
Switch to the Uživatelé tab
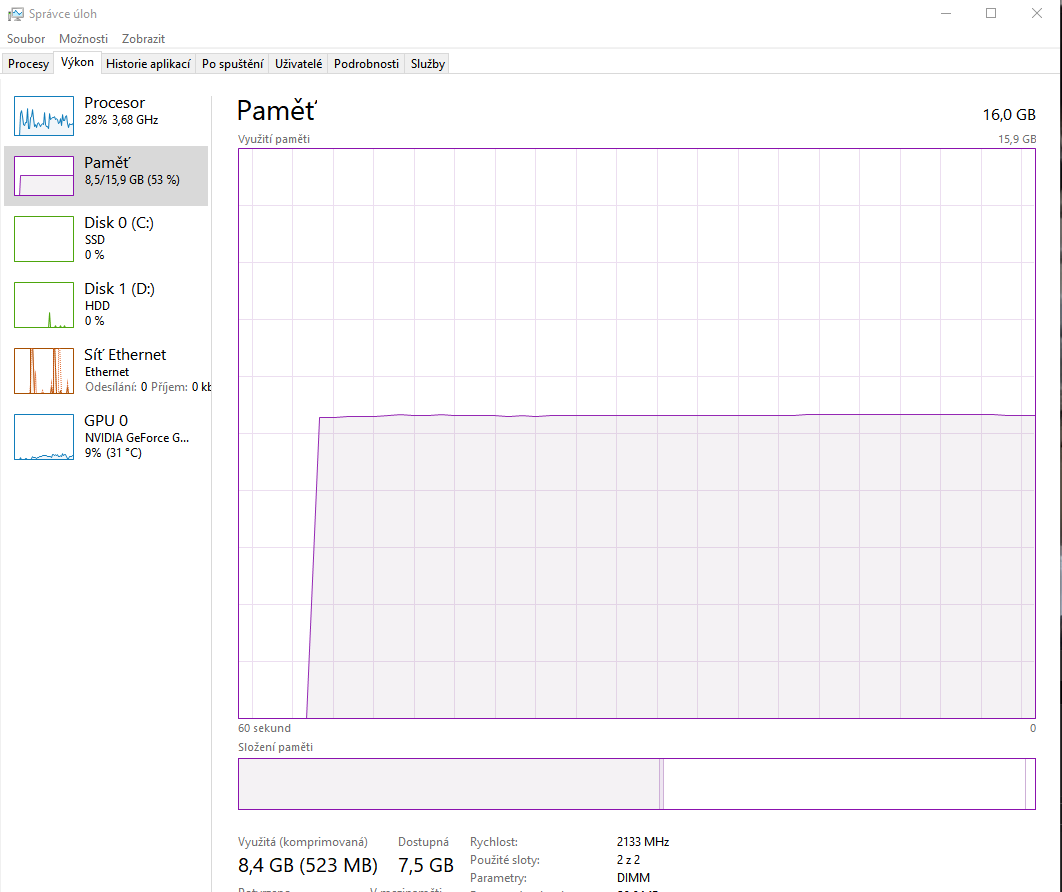(299, 64)
